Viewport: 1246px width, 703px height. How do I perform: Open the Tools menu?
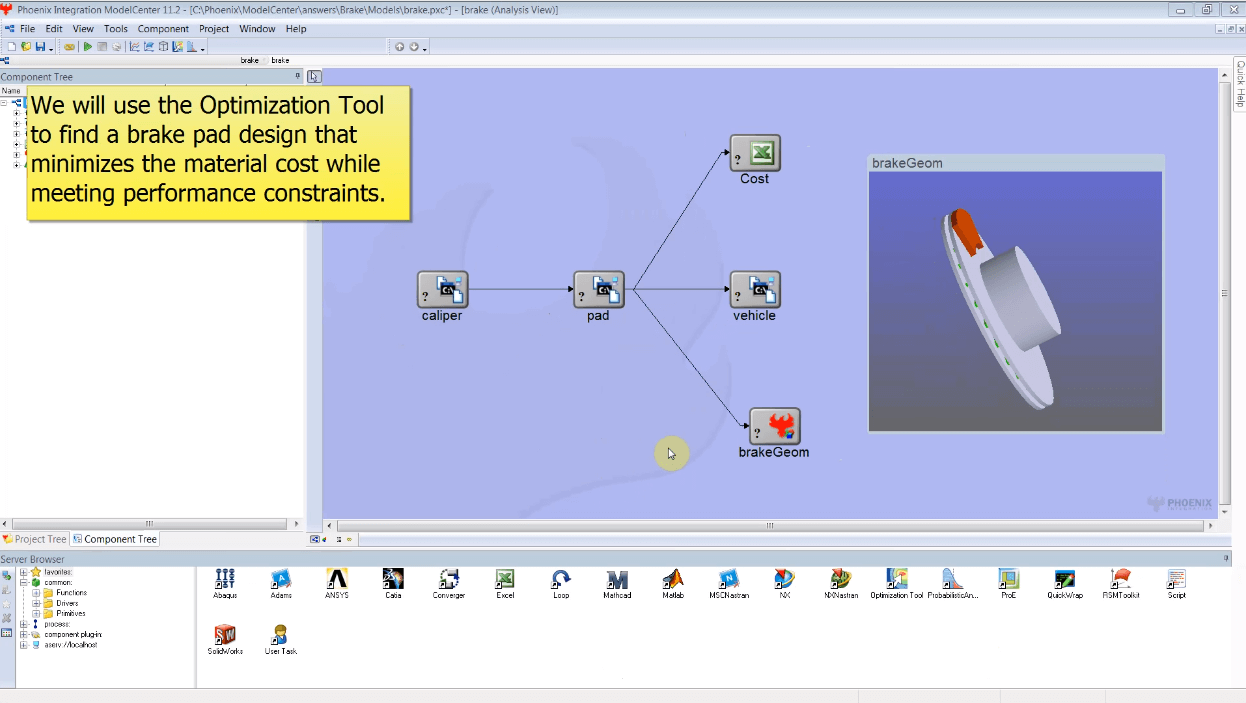pos(116,29)
